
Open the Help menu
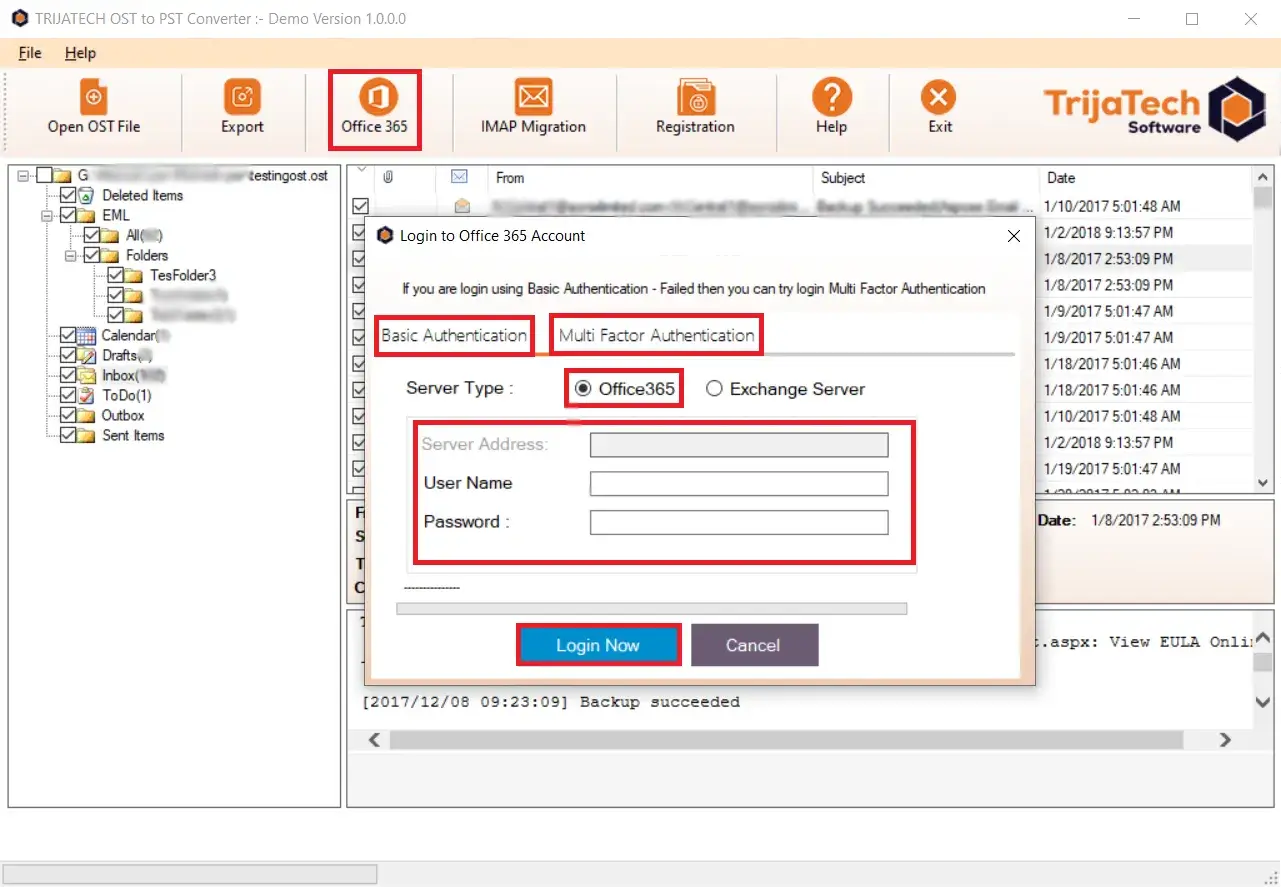coord(80,53)
